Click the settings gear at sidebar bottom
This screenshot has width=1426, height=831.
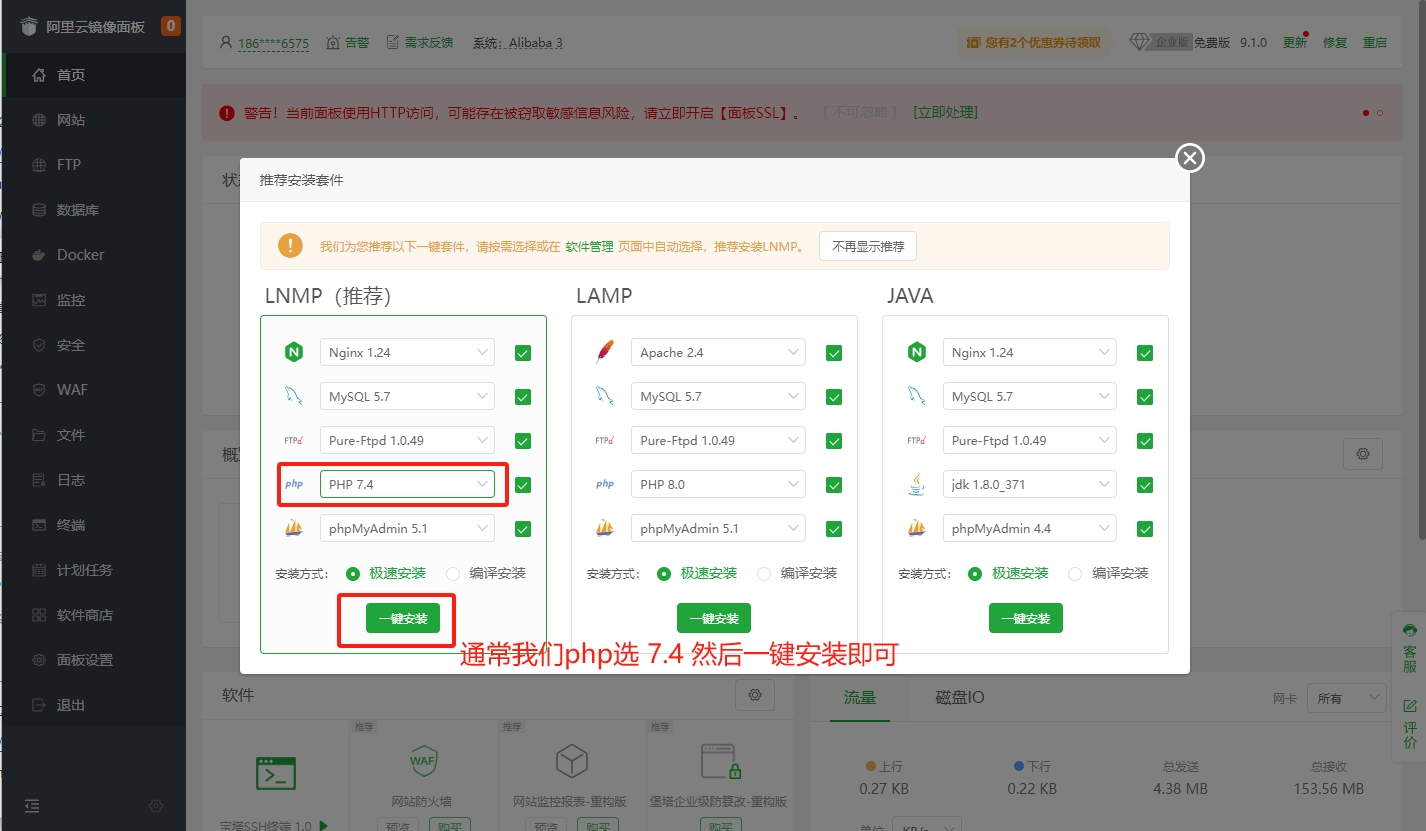pyautogui.click(x=156, y=806)
